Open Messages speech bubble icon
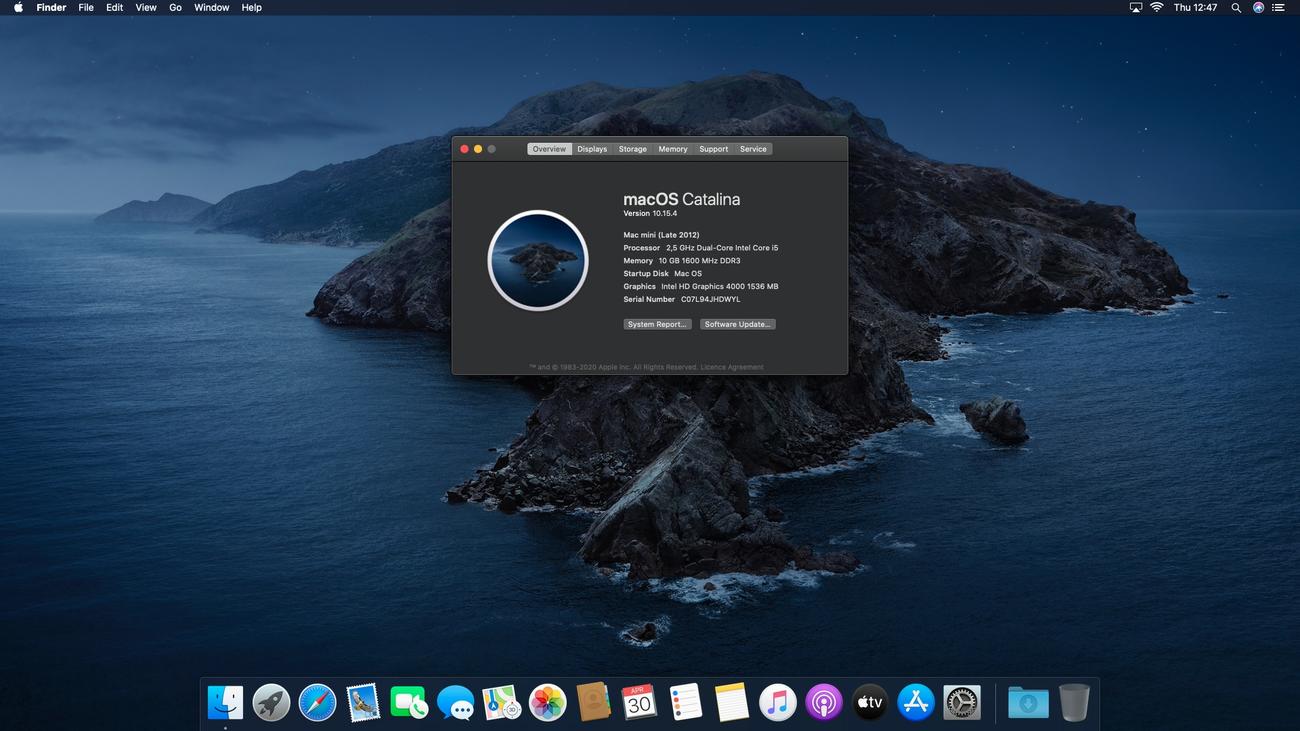 [x=456, y=703]
